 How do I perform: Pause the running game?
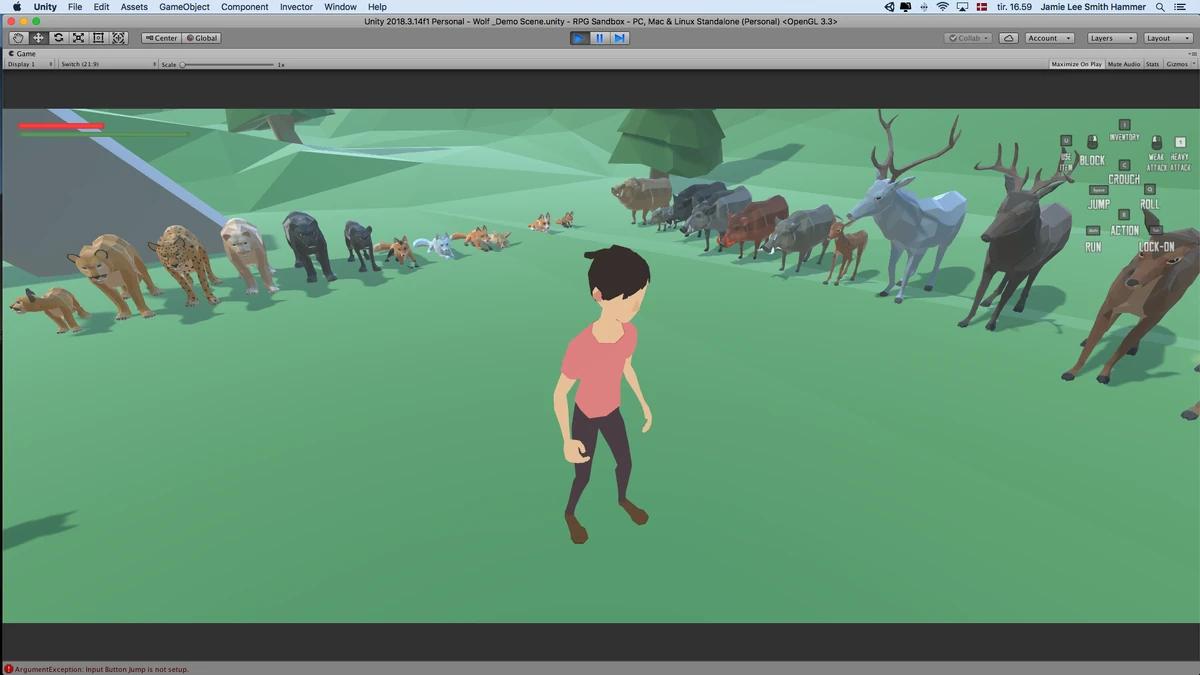pyautogui.click(x=599, y=38)
